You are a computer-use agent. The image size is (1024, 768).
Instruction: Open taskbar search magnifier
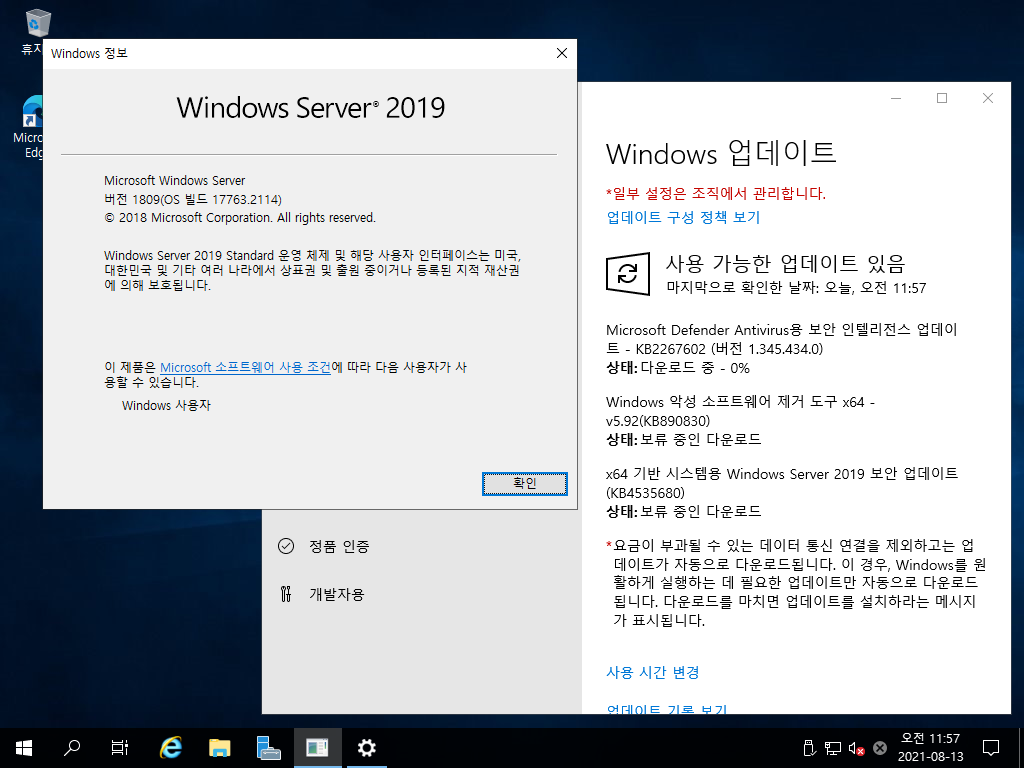coord(72,748)
